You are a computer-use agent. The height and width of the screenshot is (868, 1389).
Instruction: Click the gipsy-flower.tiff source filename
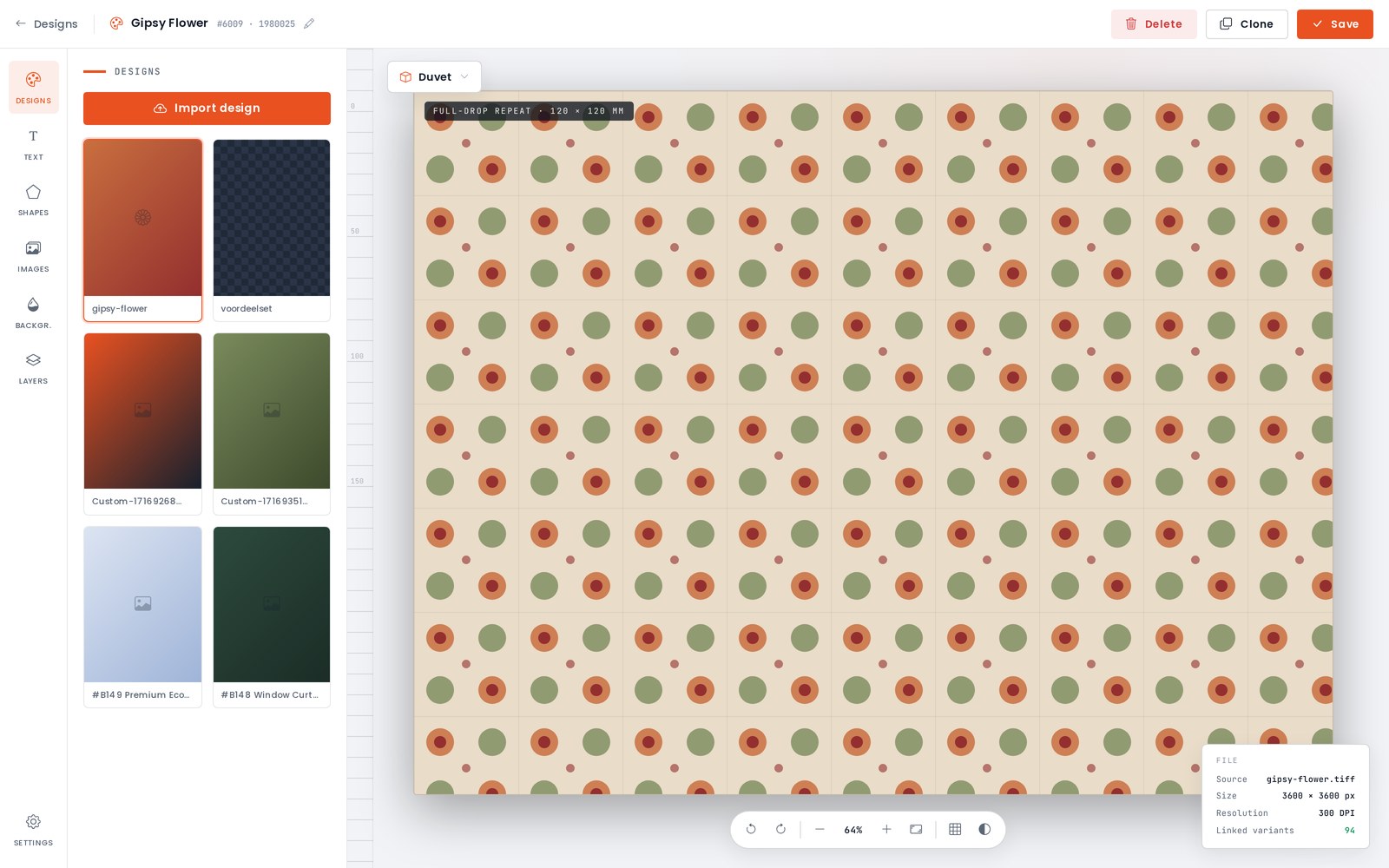click(x=1311, y=779)
